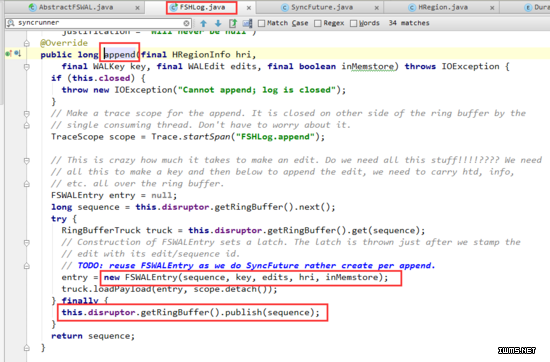Place cursor on the append method name

coord(120,55)
